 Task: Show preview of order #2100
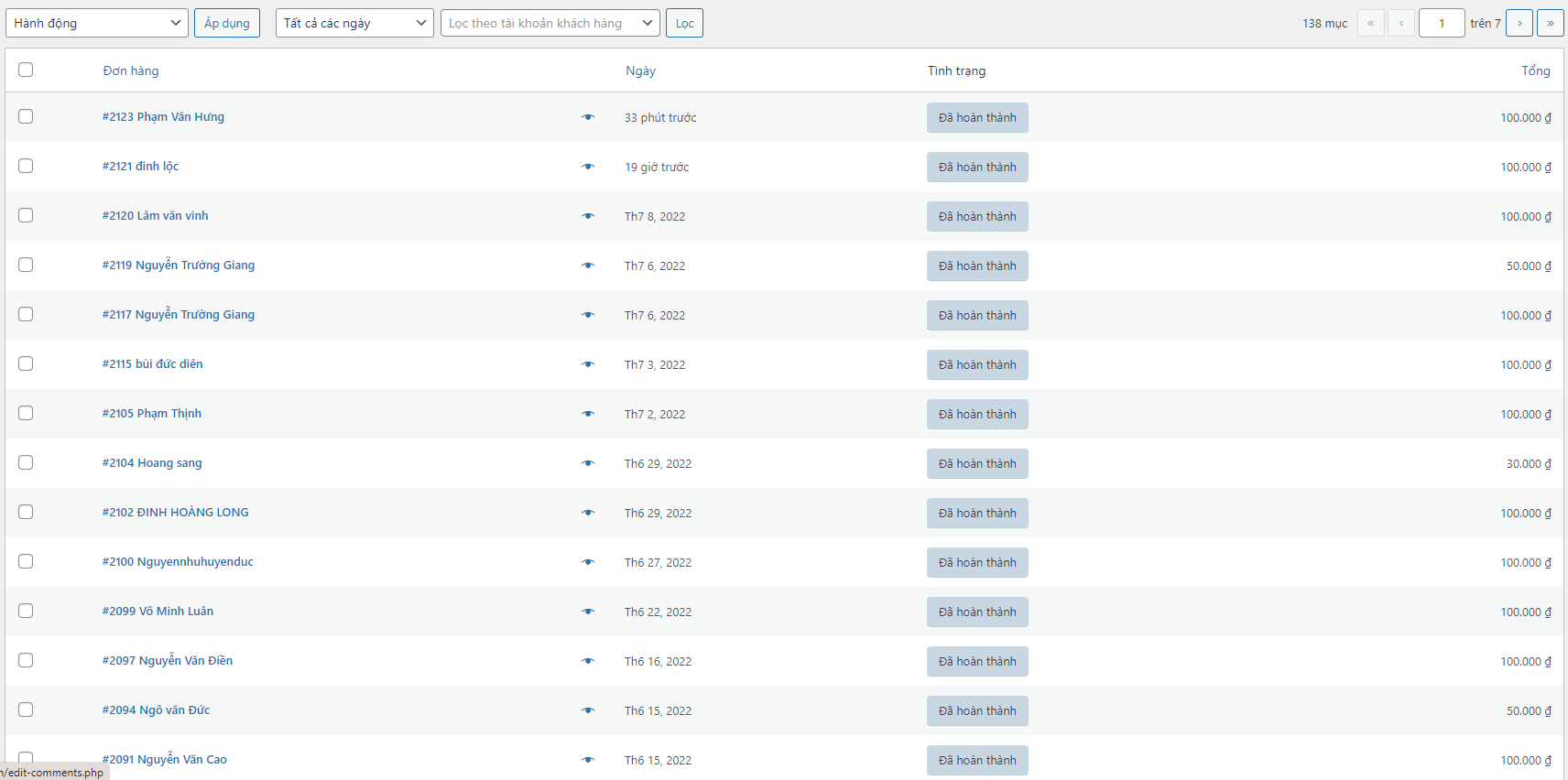(588, 562)
